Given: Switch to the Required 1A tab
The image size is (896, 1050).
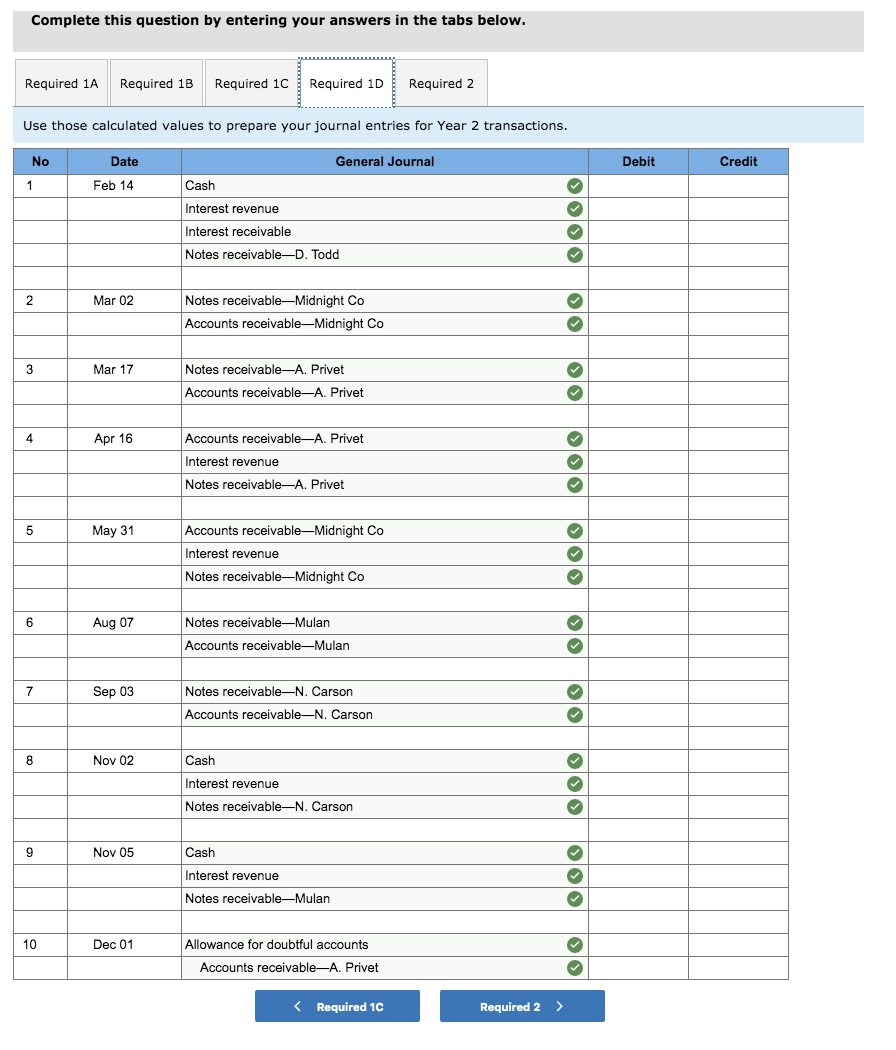Looking at the screenshot, I should point(61,83).
